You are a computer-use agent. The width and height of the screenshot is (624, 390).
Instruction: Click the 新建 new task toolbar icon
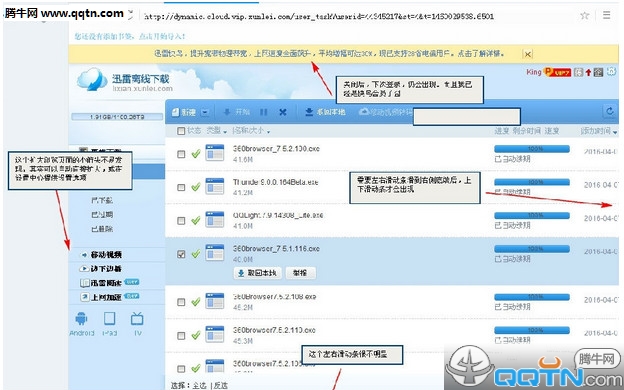tap(176, 112)
